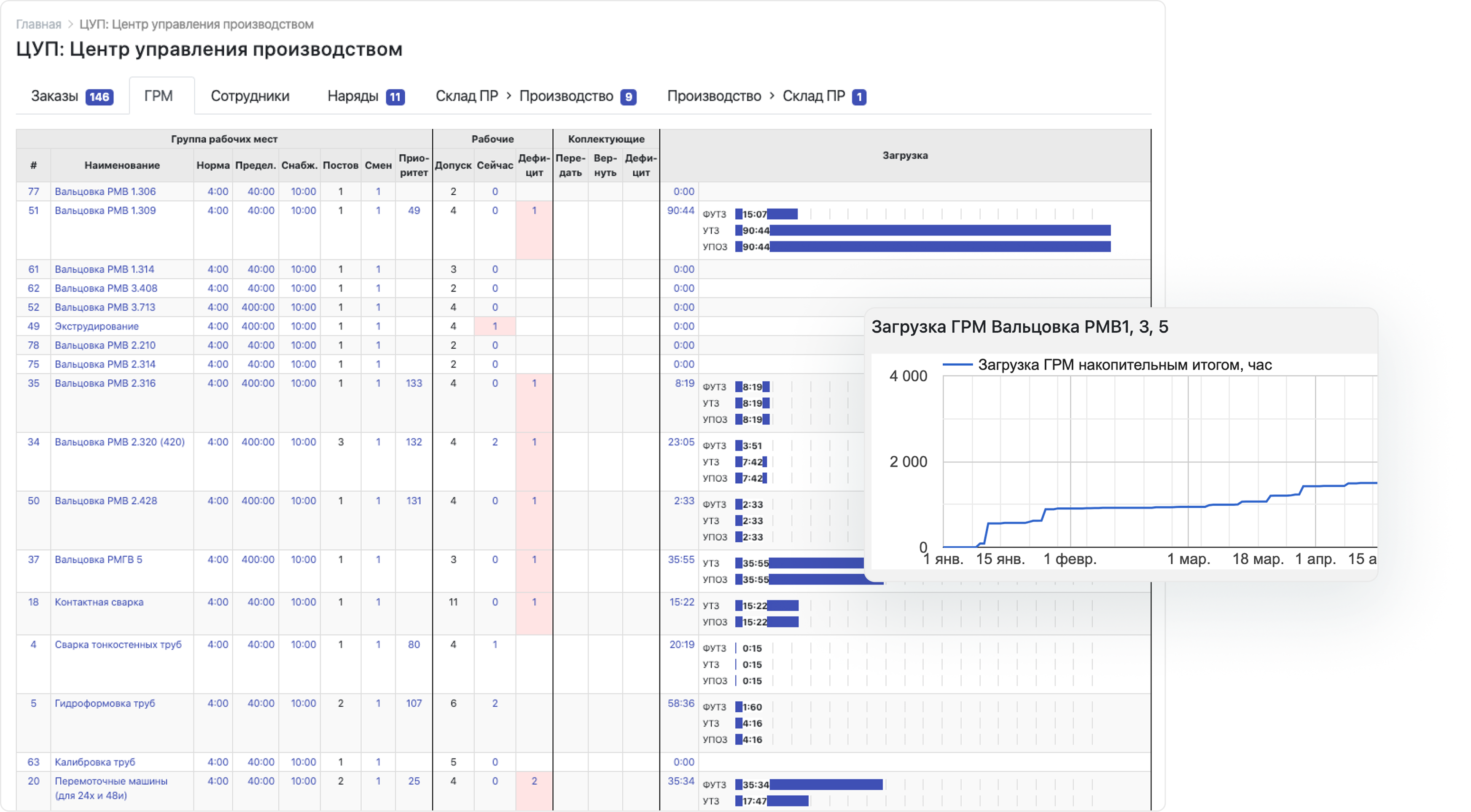Click priority 25 for Перемоточные машины

tap(414, 781)
